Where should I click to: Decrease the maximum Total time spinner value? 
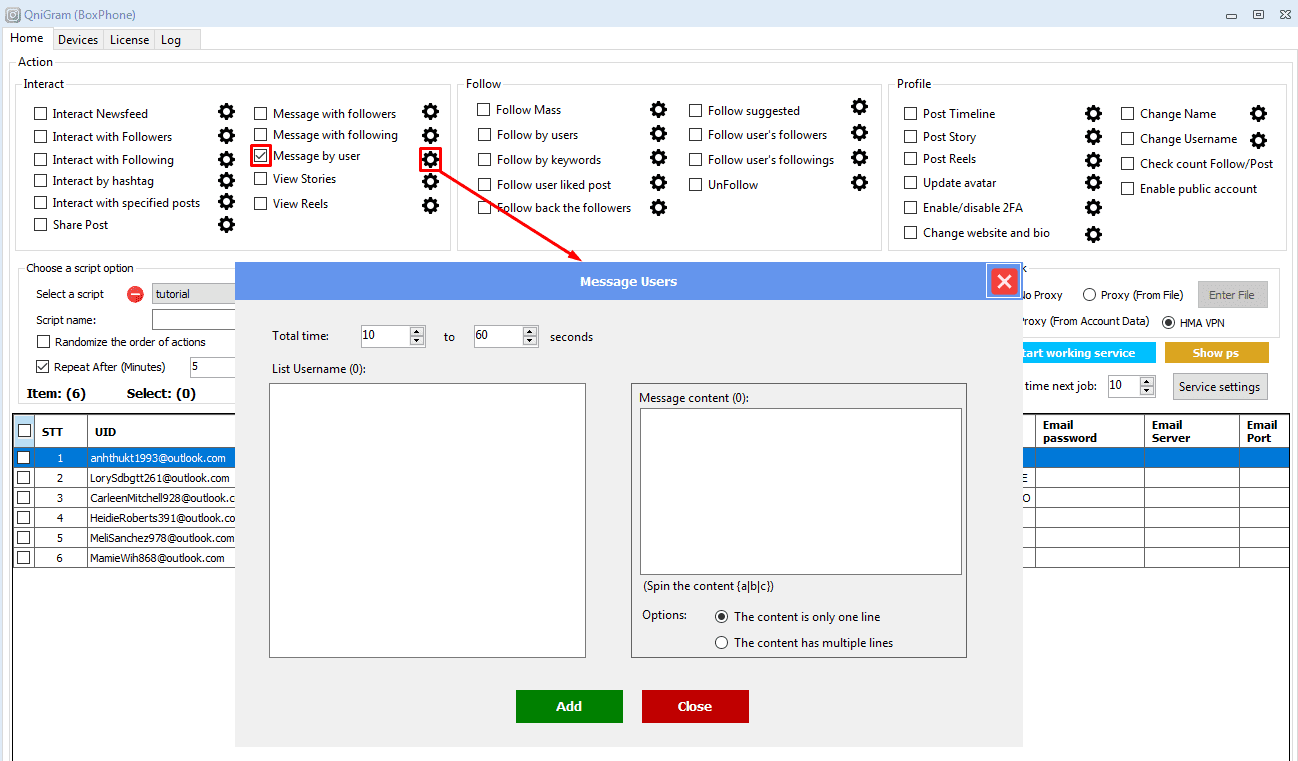pyautogui.click(x=530, y=342)
